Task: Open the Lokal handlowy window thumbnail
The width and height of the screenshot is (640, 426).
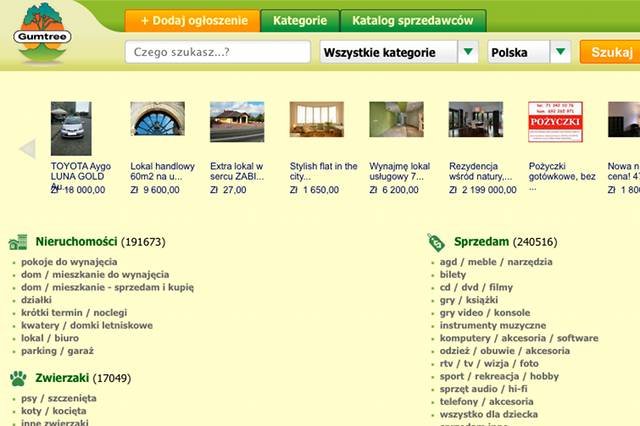Action: [x=158, y=119]
